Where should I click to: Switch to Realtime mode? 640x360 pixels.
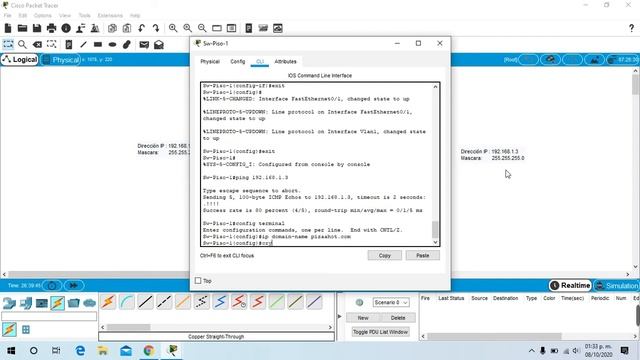pos(570,285)
